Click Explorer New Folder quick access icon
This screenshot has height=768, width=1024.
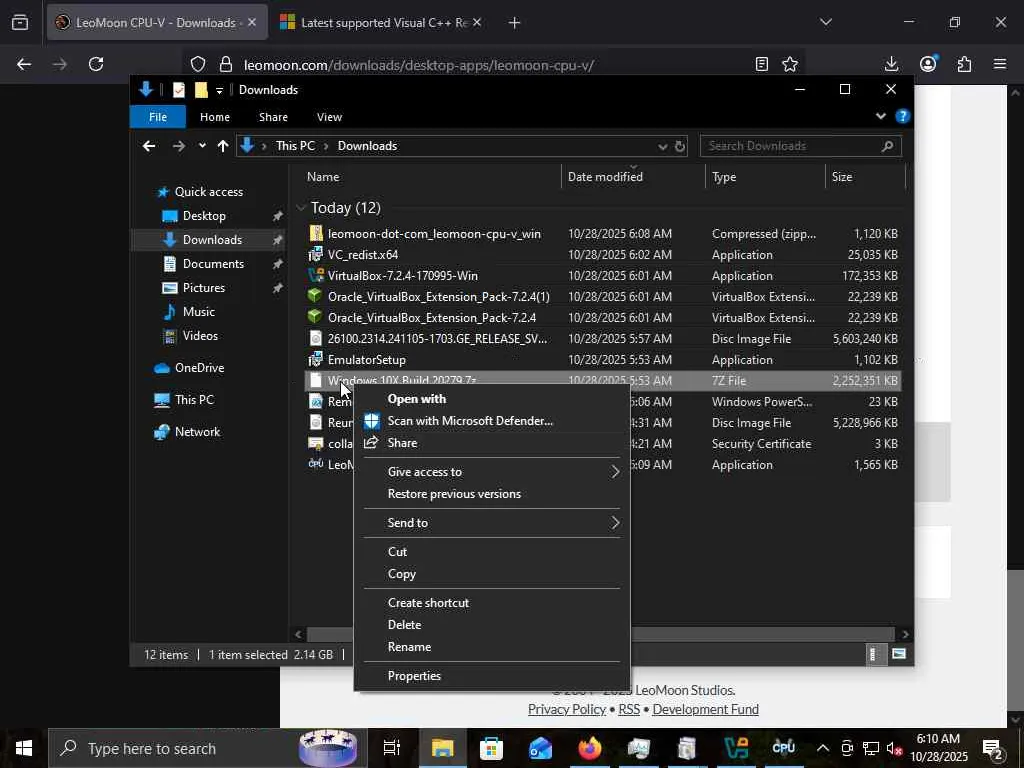point(201,90)
